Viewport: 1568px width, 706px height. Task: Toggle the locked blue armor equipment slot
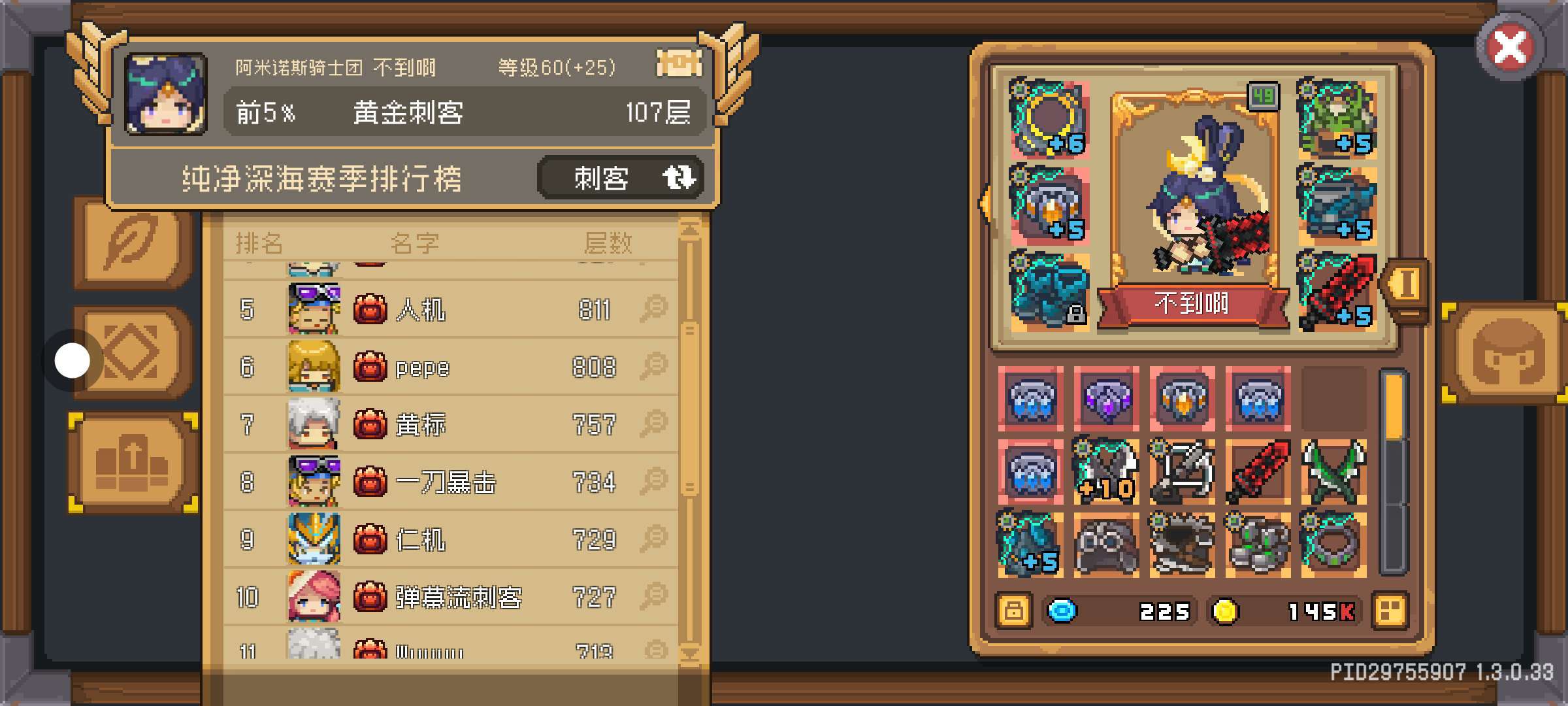coord(1049,292)
